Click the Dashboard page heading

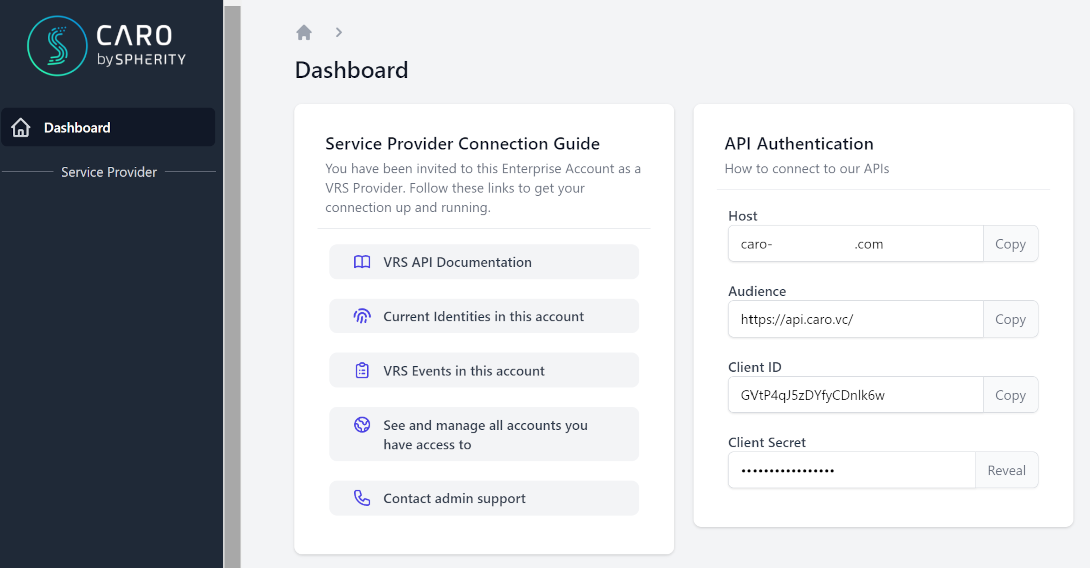pos(352,70)
